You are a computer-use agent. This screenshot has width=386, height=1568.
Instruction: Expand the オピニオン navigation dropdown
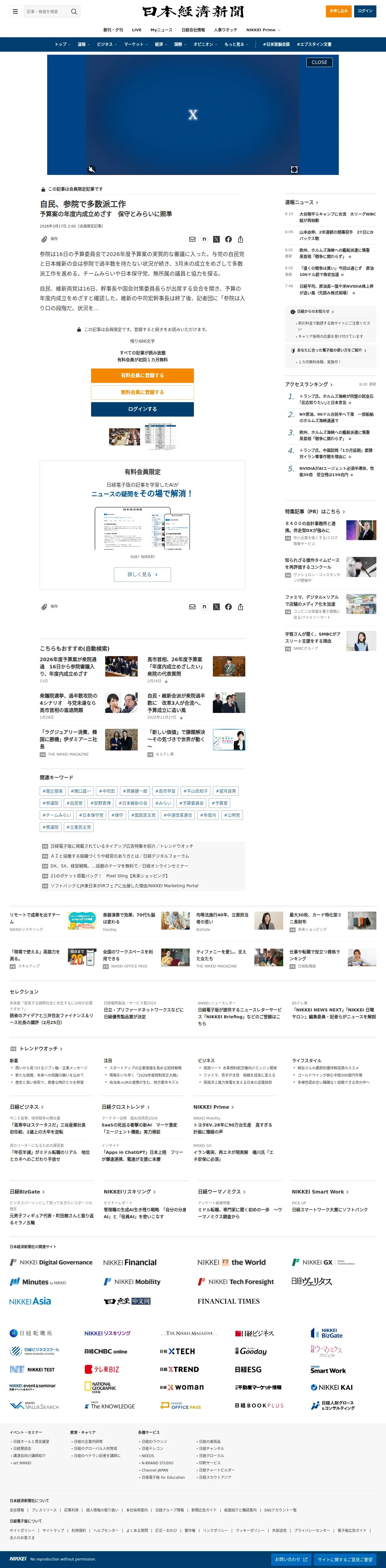click(x=206, y=44)
